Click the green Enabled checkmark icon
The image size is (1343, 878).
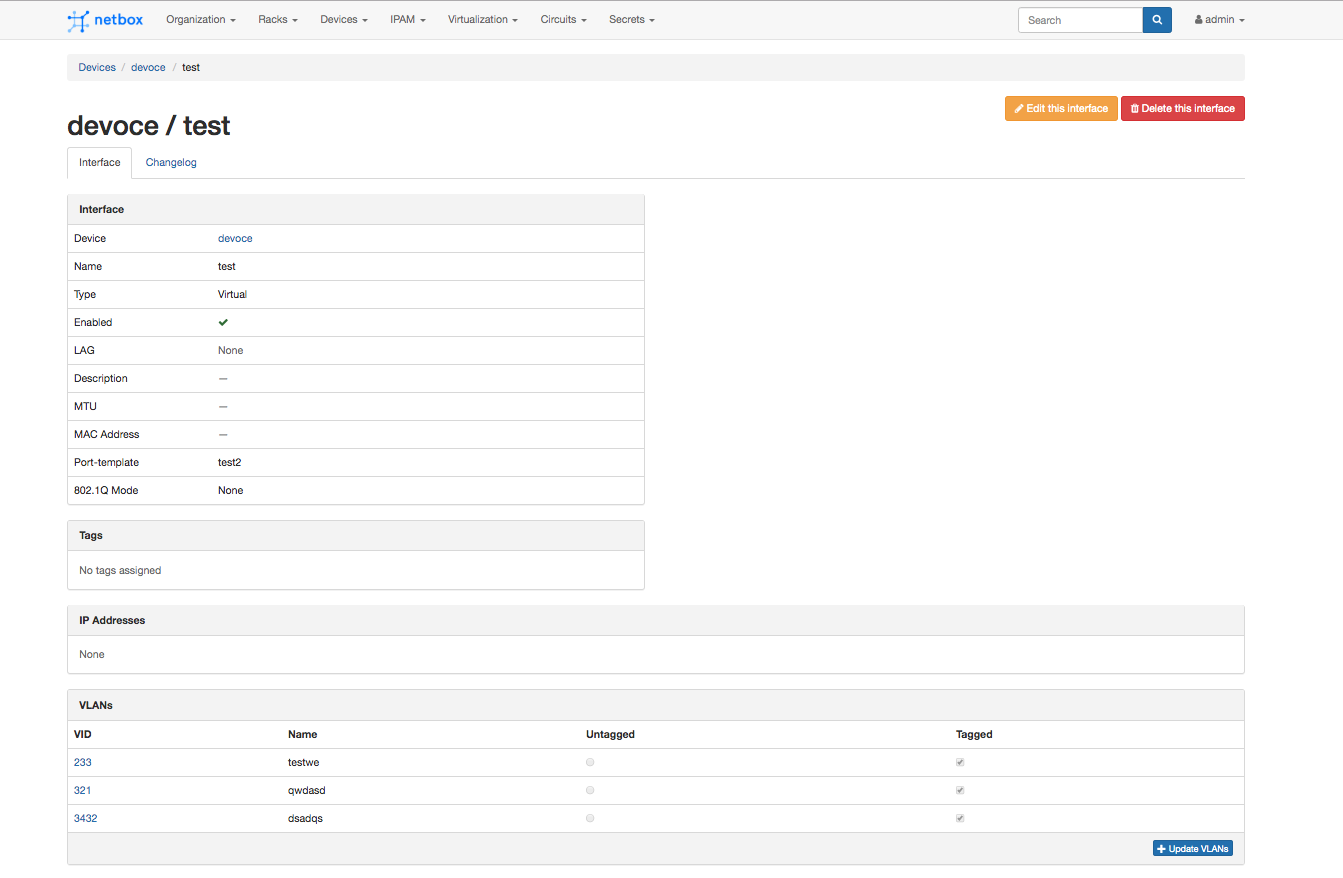pos(223,322)
